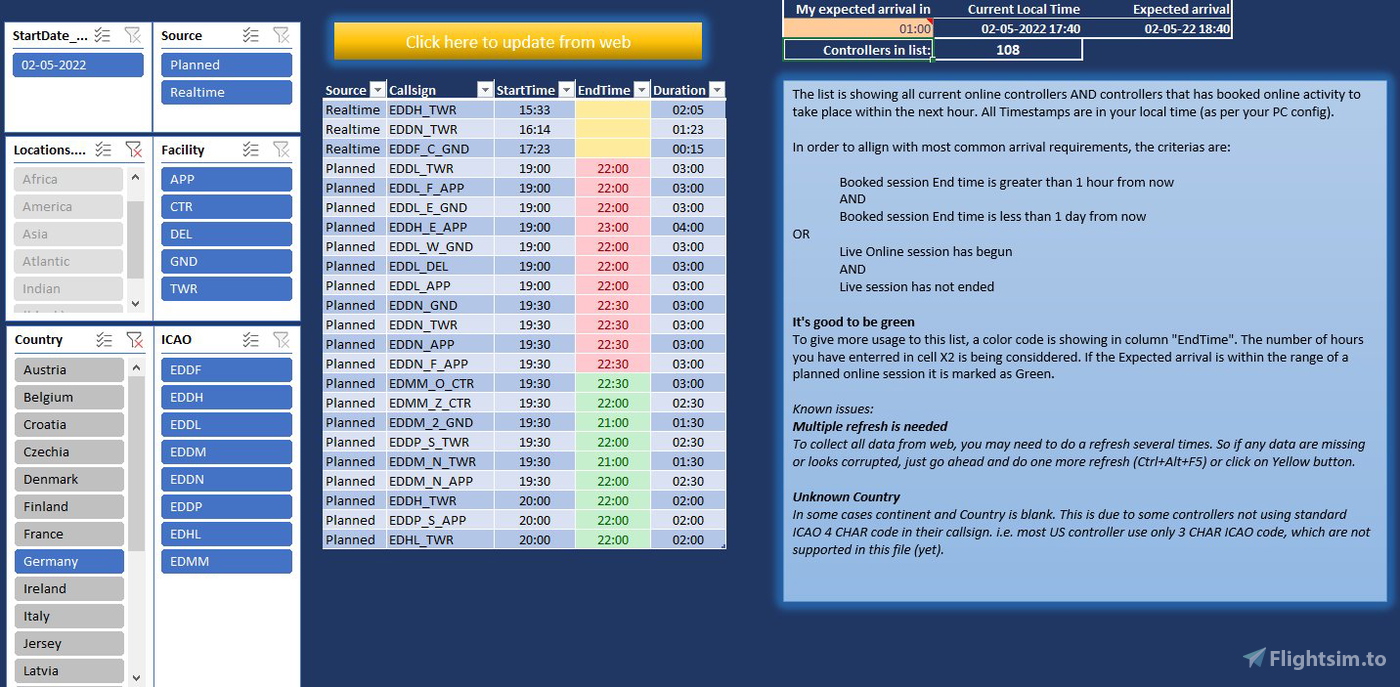Viewport: 1400px width, 687px height.
Task: Toggle TWR in the Facility slicer
Action: 226,288
